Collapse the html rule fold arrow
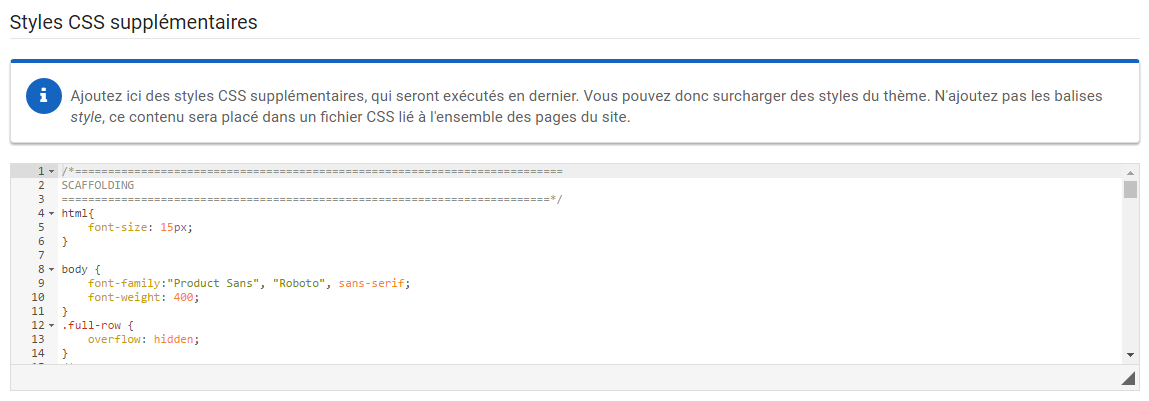The image size is (1149, 401). coord(51,213)
